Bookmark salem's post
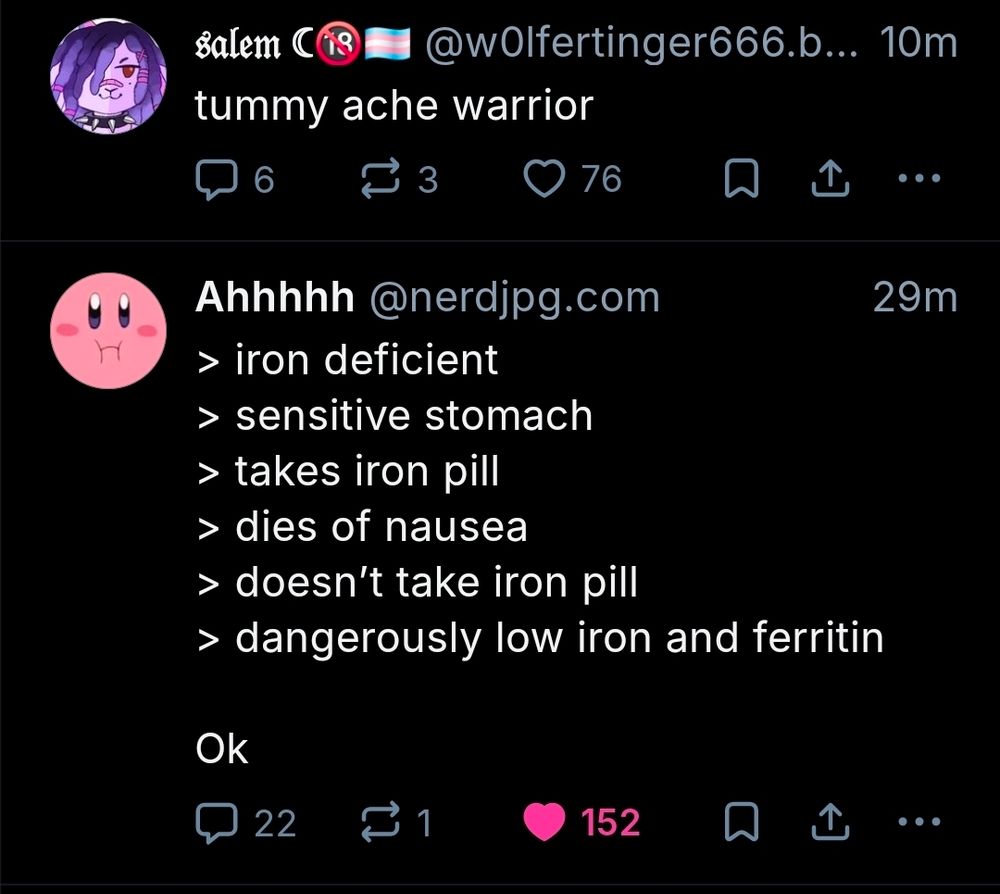Image resolution: width=1000 pixels, height=894 pixels. pyautogui.click(x=740, y=178)
